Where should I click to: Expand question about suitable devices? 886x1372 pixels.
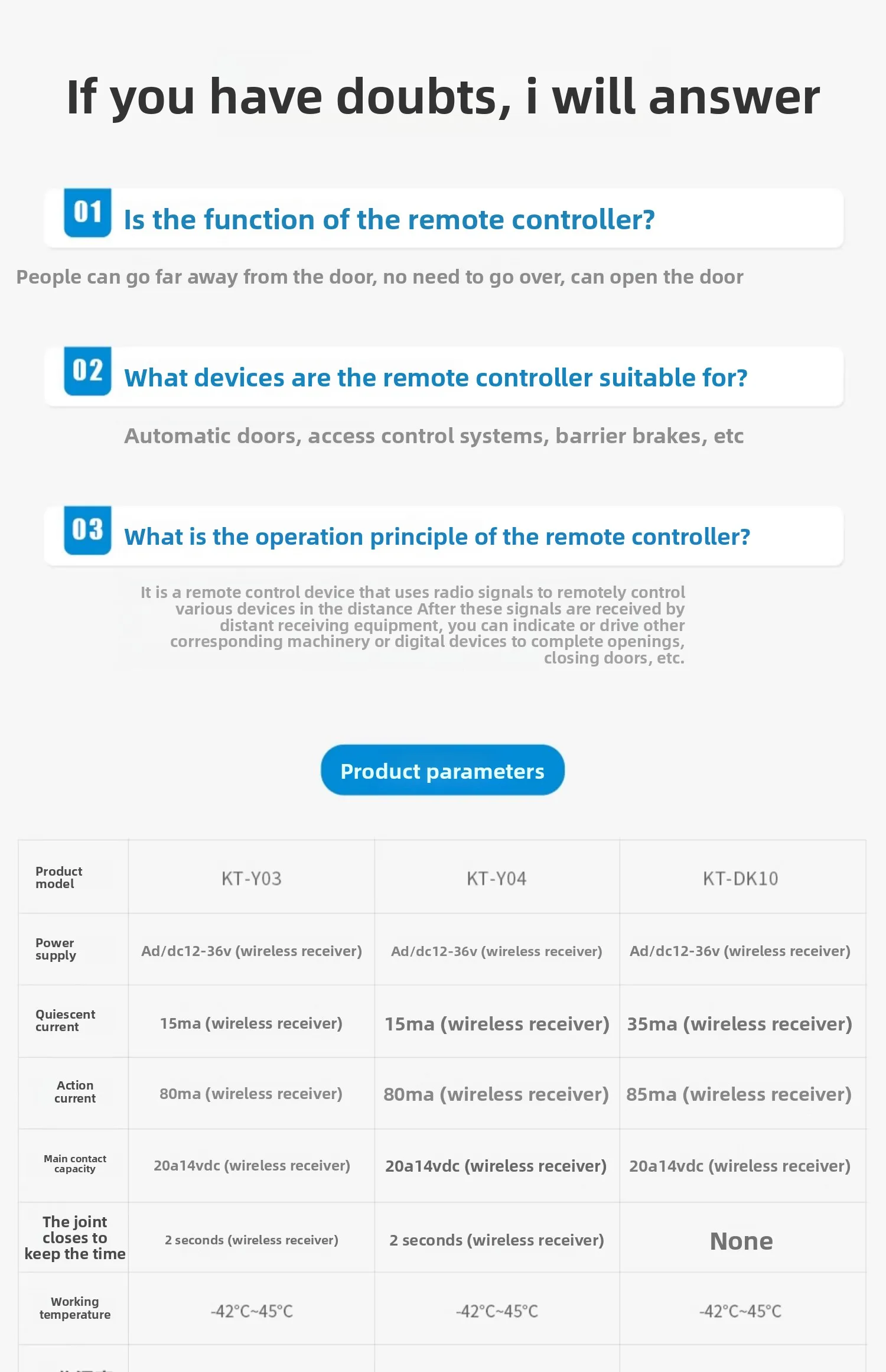(x=444, y=377)
